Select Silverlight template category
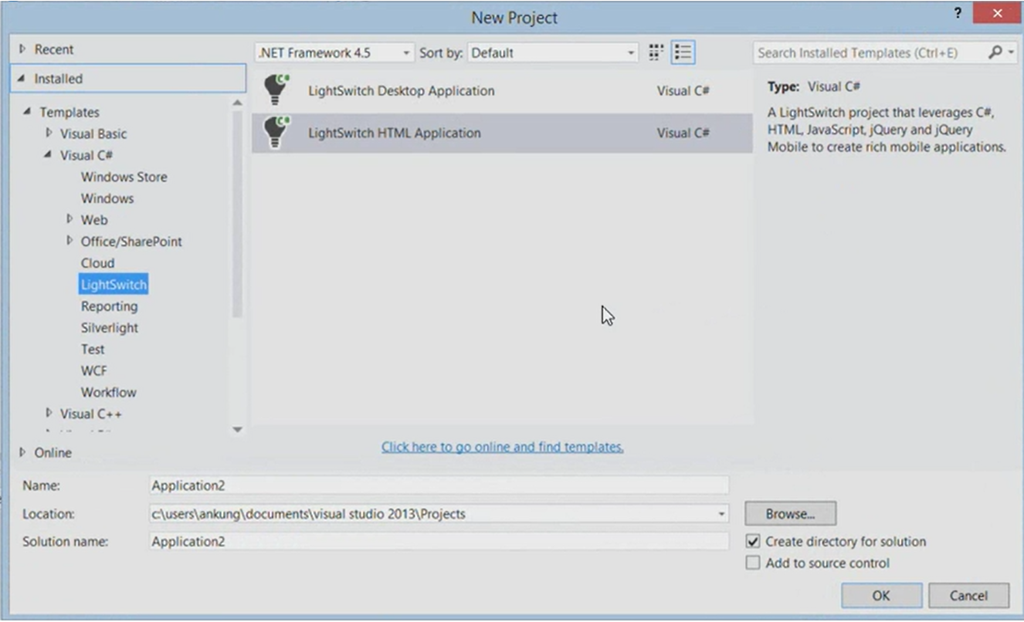The width and height of the screenshot is (1024, 622). pyautogui.click(x=109, y=327)
